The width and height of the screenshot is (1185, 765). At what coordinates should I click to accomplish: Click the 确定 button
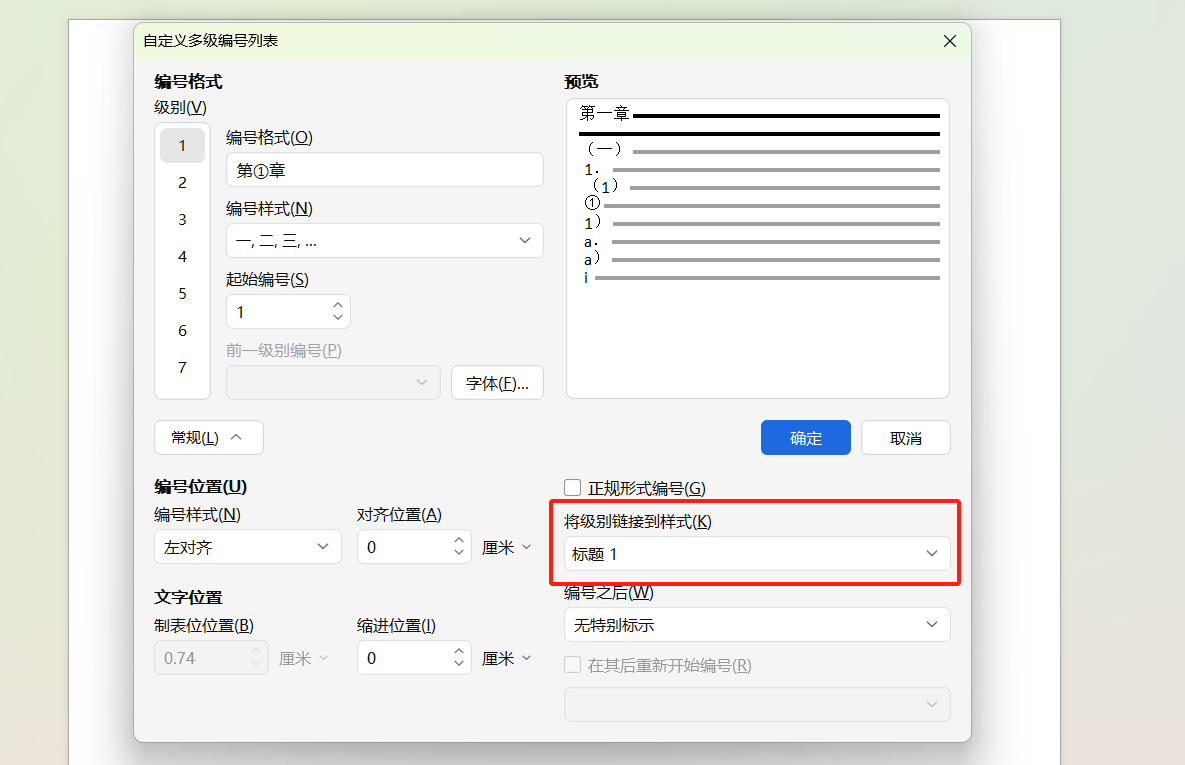coord(805,437)
